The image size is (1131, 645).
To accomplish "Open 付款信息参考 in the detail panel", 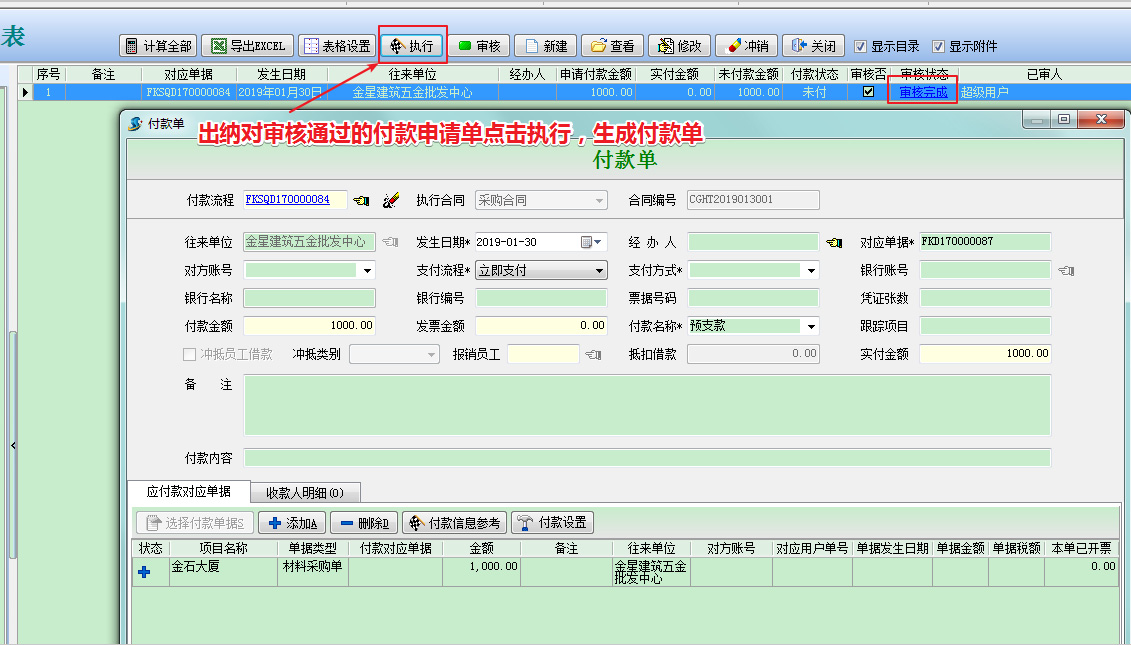I will tap(455, 522).
